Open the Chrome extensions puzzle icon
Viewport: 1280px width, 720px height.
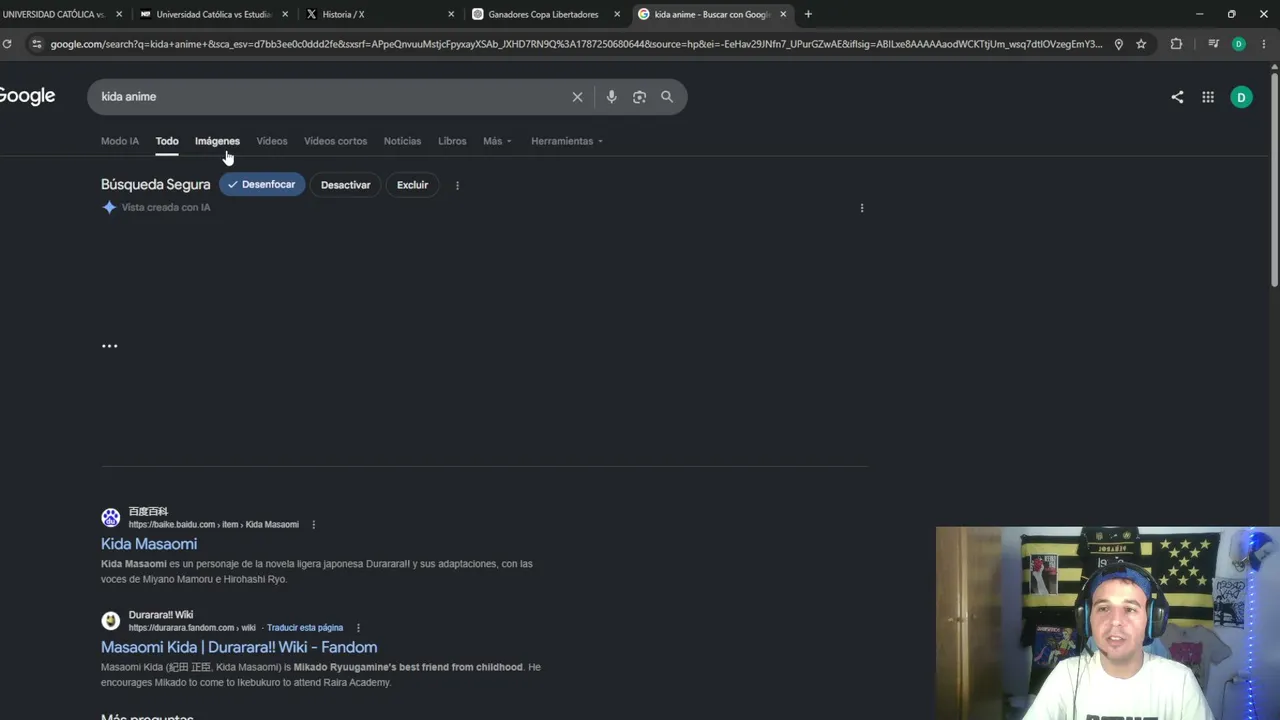click(x=1176, y=44)
